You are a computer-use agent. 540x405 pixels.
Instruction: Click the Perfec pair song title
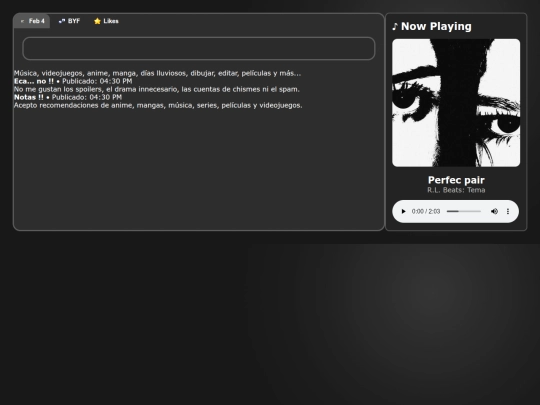click(x=456, y=180)
